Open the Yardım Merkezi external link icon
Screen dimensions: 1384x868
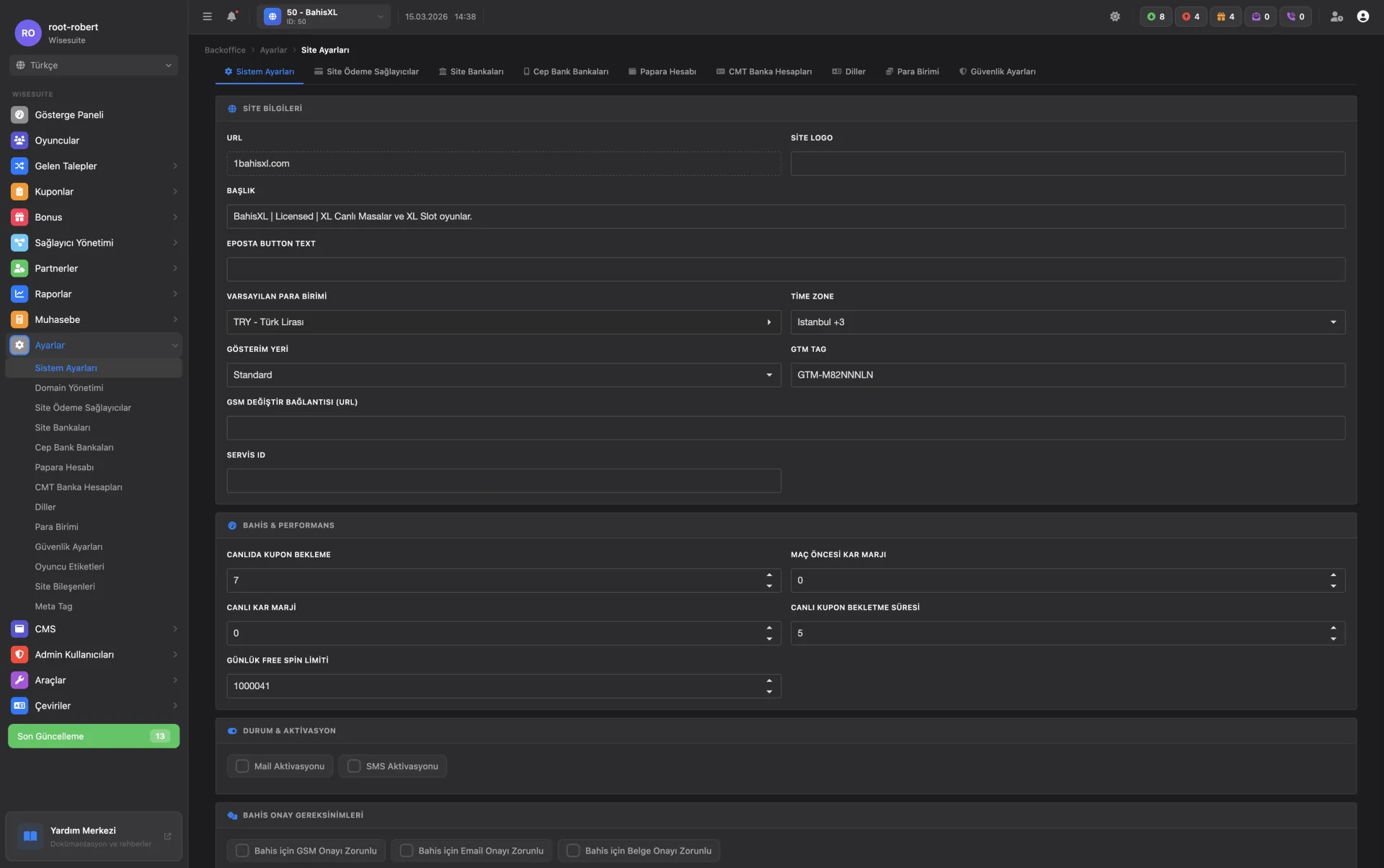click(167, 836)
